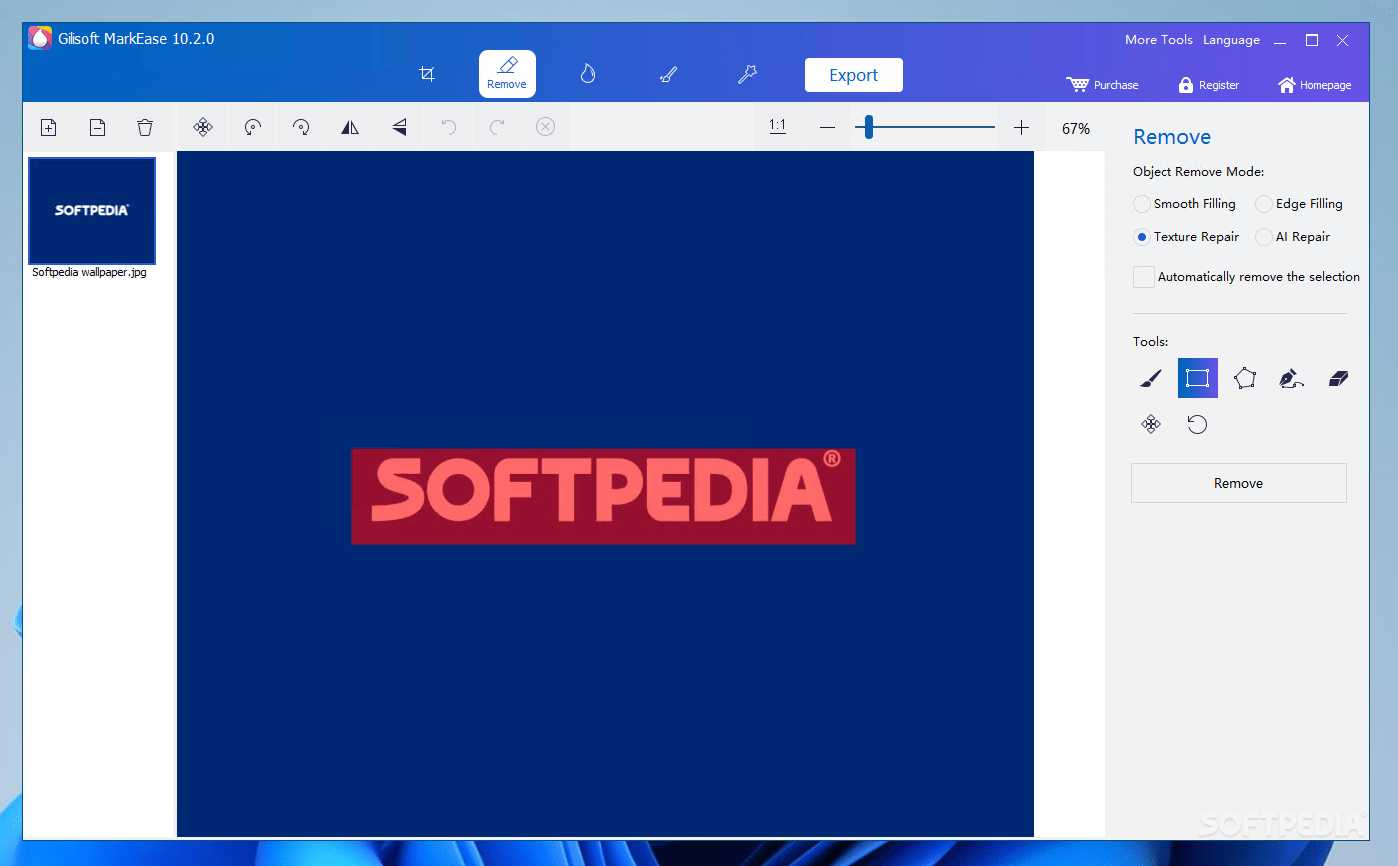Click the zoom in plus button

point(1021,127)
